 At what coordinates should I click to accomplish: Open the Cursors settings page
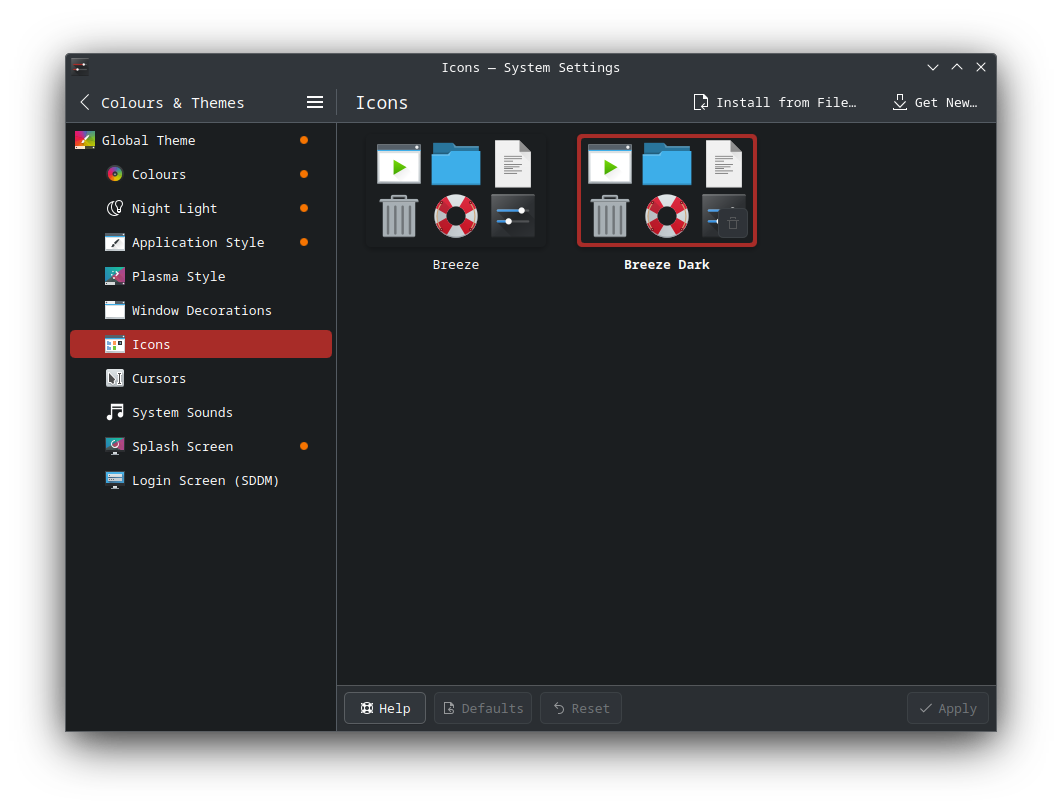tap(201, 378)
